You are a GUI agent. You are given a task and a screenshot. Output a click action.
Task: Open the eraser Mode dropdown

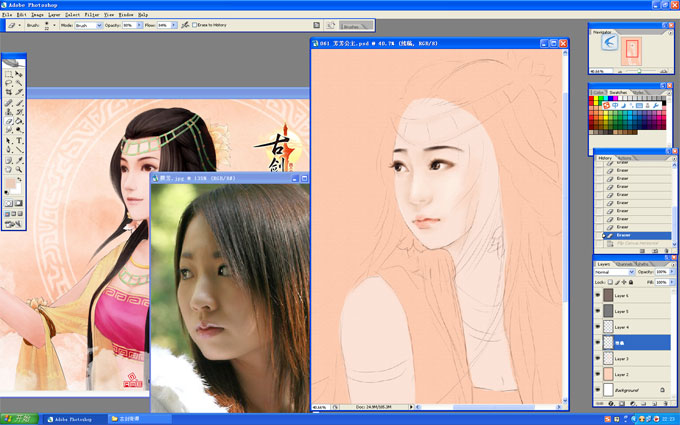click(x=88, y=26)
